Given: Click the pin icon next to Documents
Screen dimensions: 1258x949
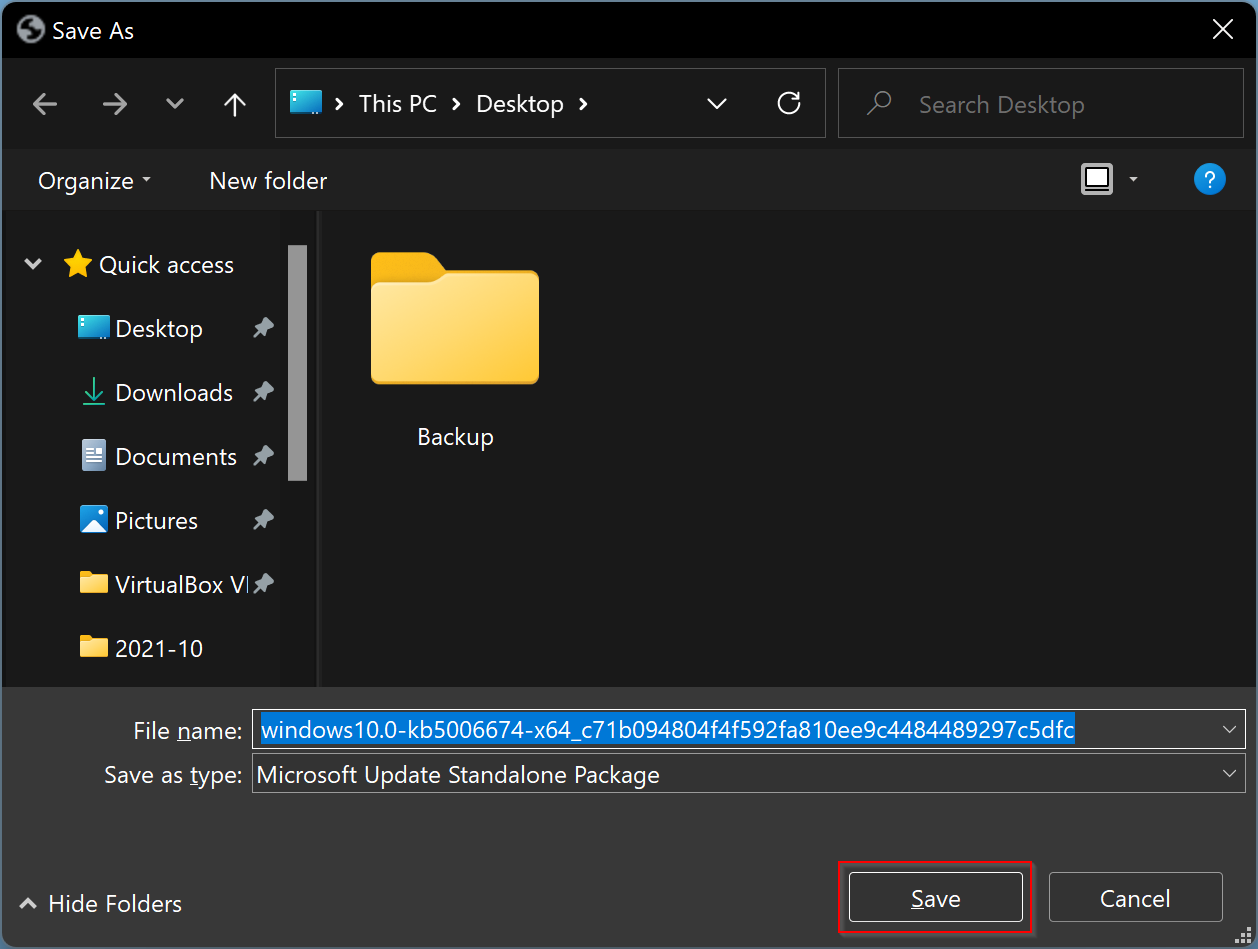Looking at the screenshot, I should coord(264,456).
